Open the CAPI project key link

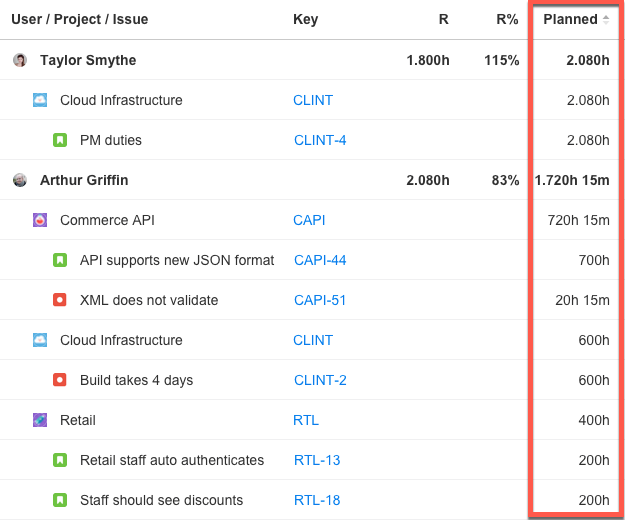(x=309, y=220)
